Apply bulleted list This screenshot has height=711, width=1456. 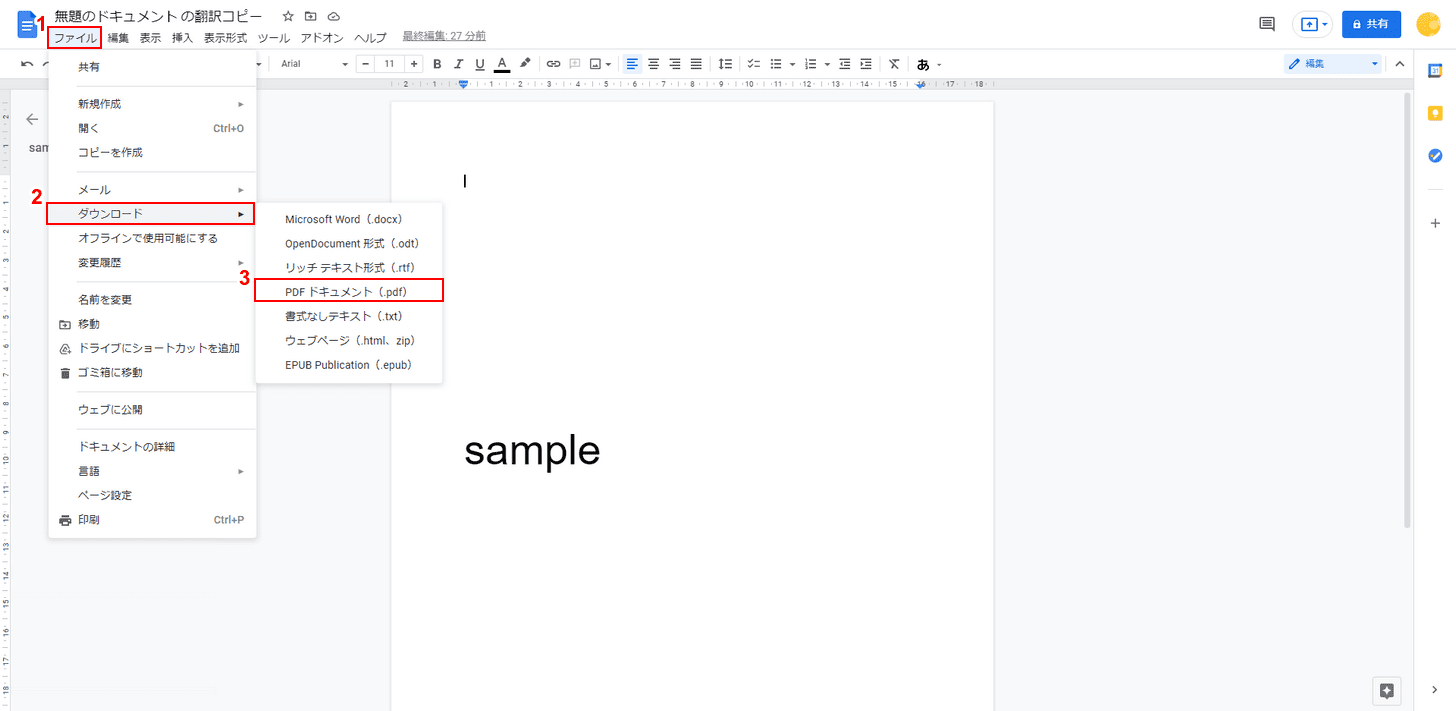click(x=776, y=64)
